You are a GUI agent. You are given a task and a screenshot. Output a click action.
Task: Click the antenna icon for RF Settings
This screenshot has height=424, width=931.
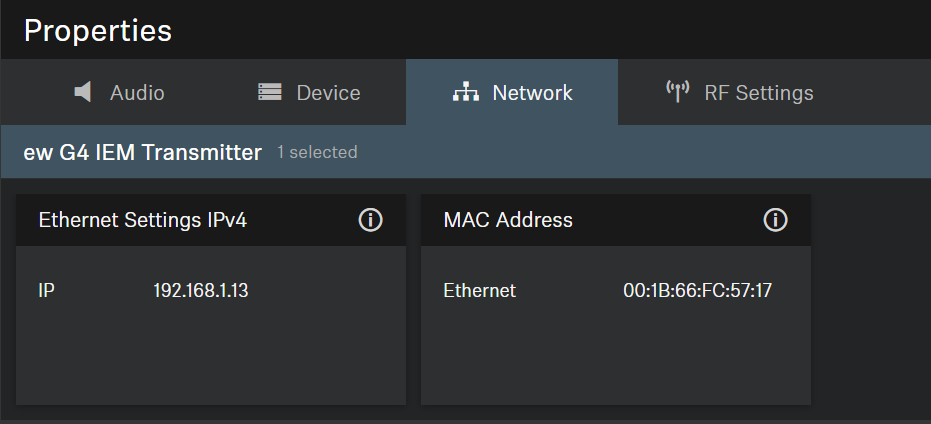[x=678, y=92]
